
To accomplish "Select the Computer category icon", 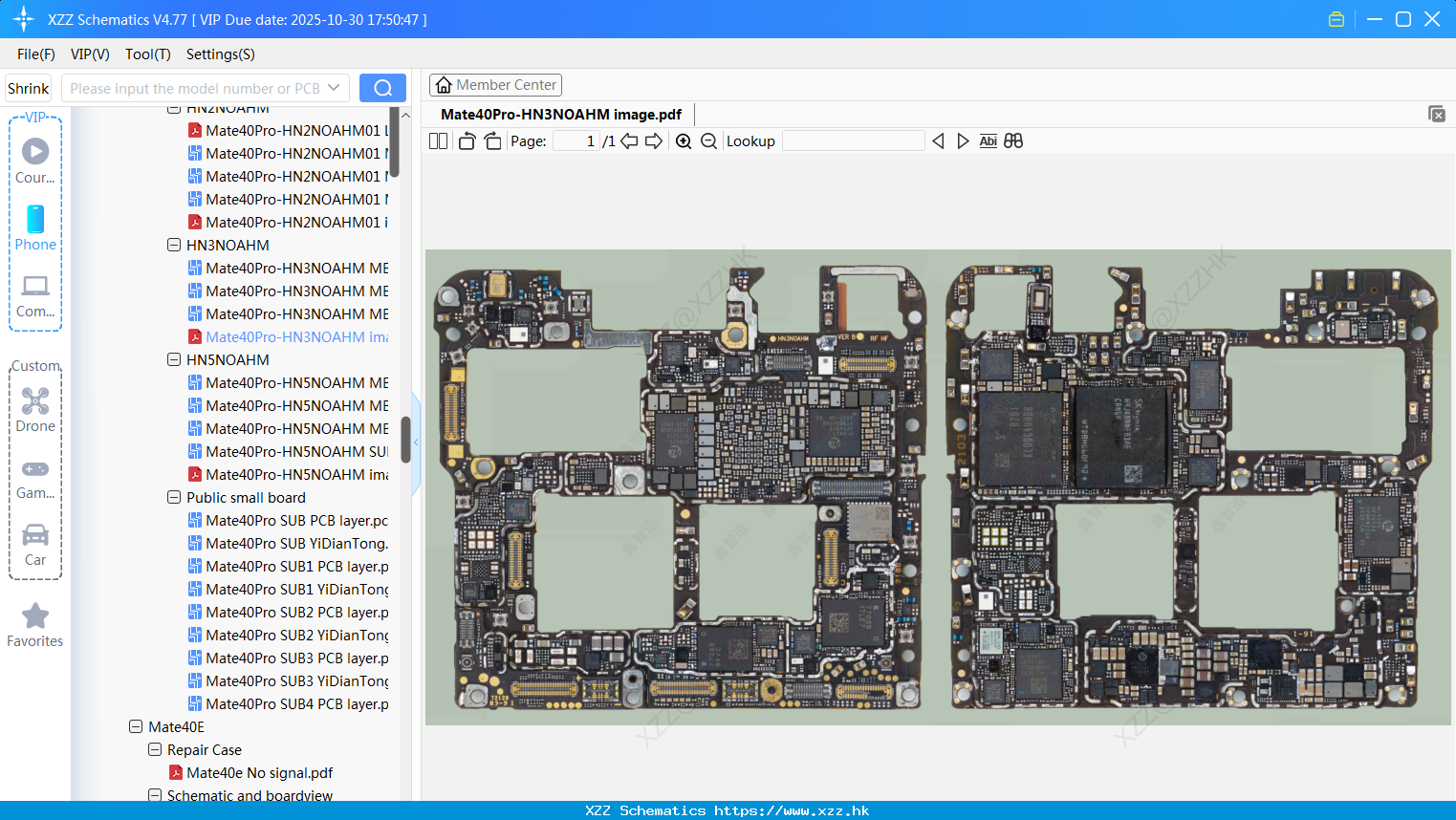I will pos(35,295).
